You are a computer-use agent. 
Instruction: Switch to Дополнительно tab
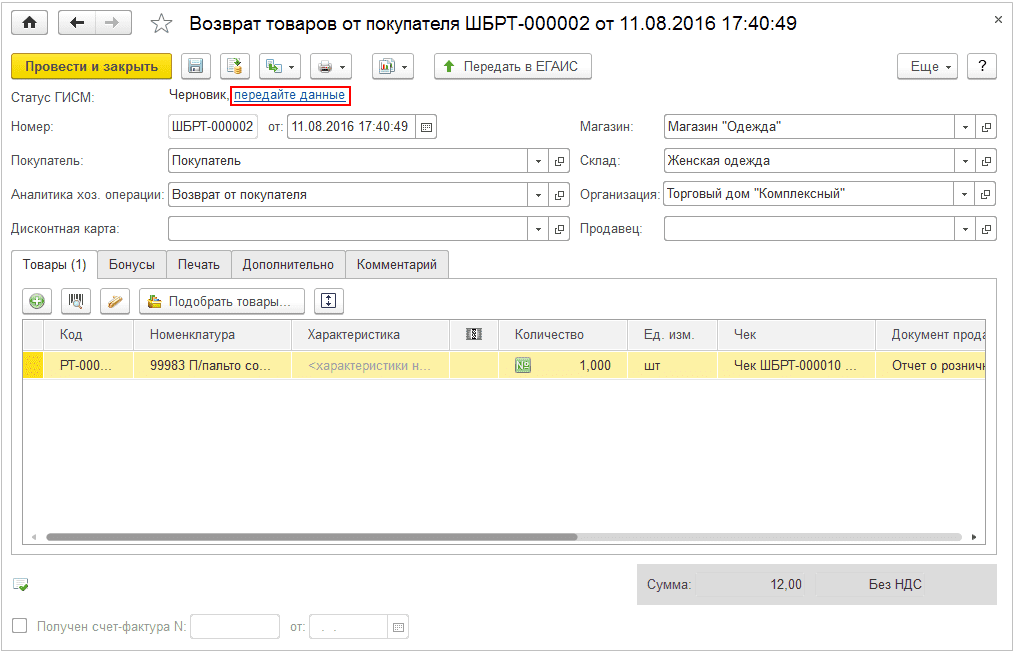pos(288,264)
